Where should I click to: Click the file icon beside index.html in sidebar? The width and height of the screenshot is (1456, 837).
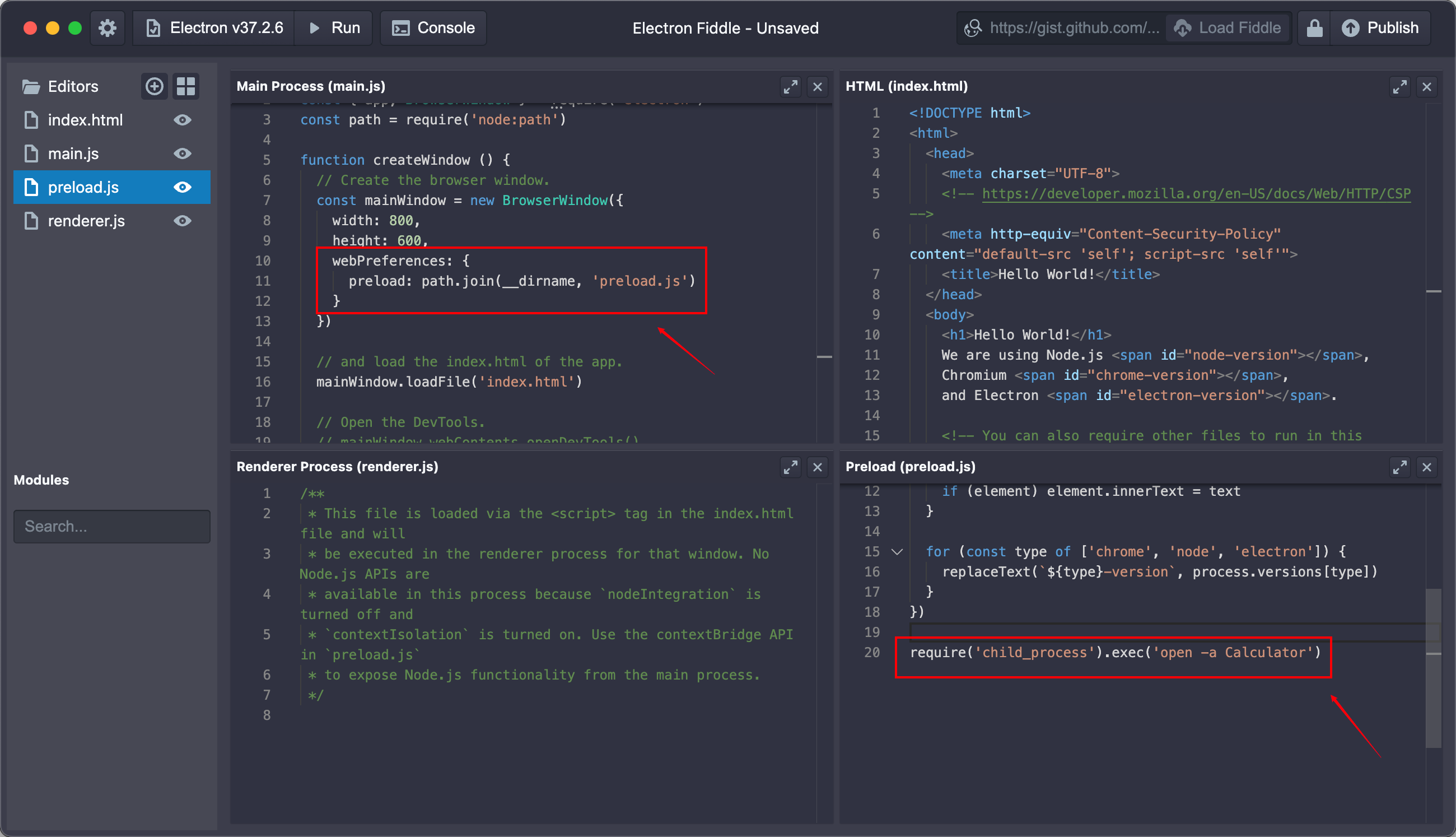coord(31,120)
